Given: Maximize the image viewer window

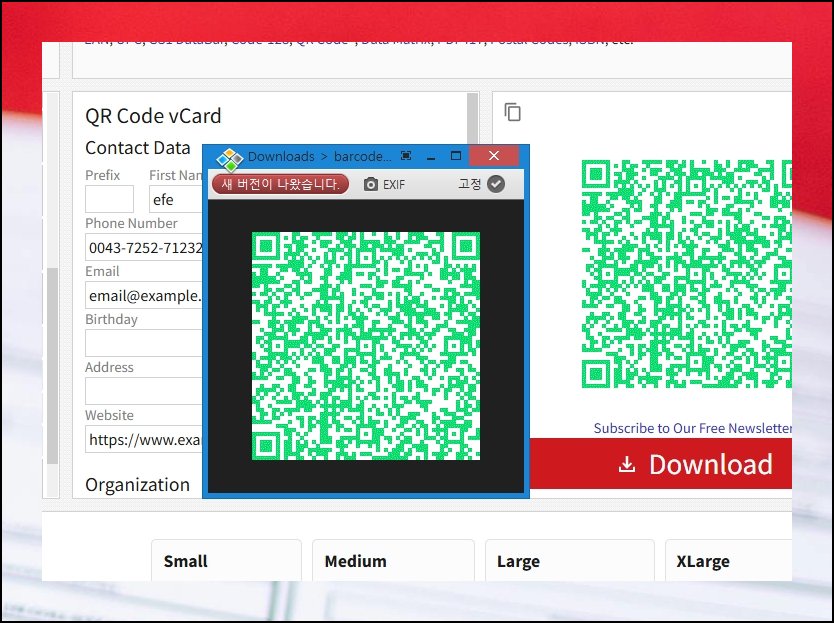Looking at the screenshot, I should pos(456,155).
